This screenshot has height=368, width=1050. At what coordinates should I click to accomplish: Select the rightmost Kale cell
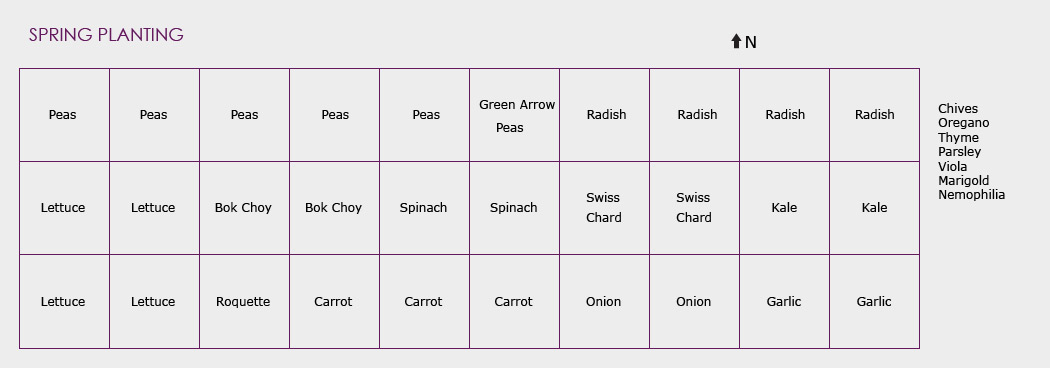coord(875,208)
